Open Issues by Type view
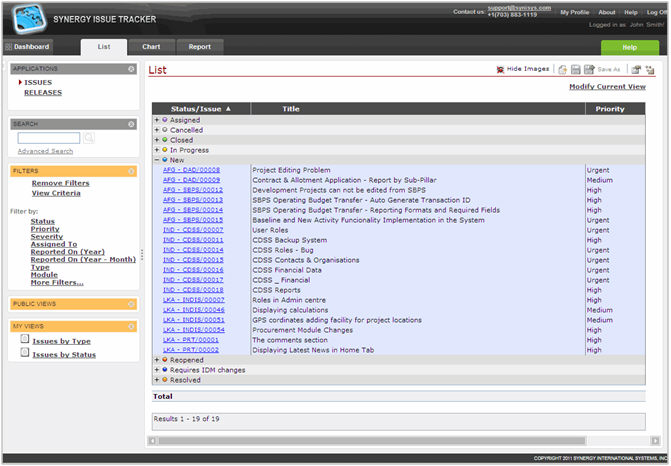 click(x=62, y=341)
